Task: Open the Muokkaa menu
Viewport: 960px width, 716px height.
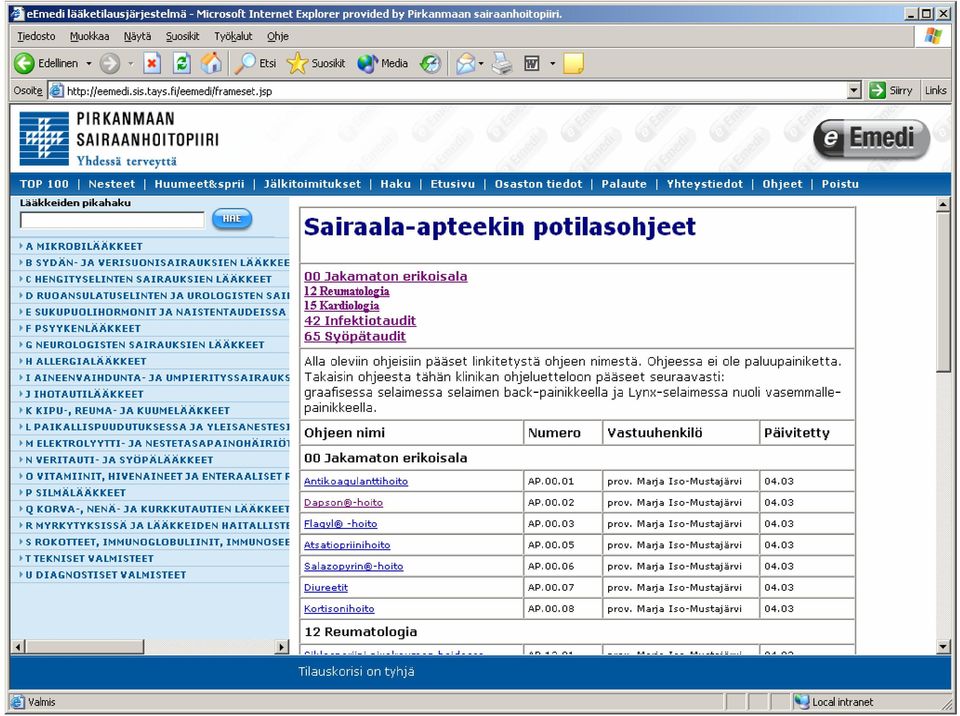Action: [89, 36]
